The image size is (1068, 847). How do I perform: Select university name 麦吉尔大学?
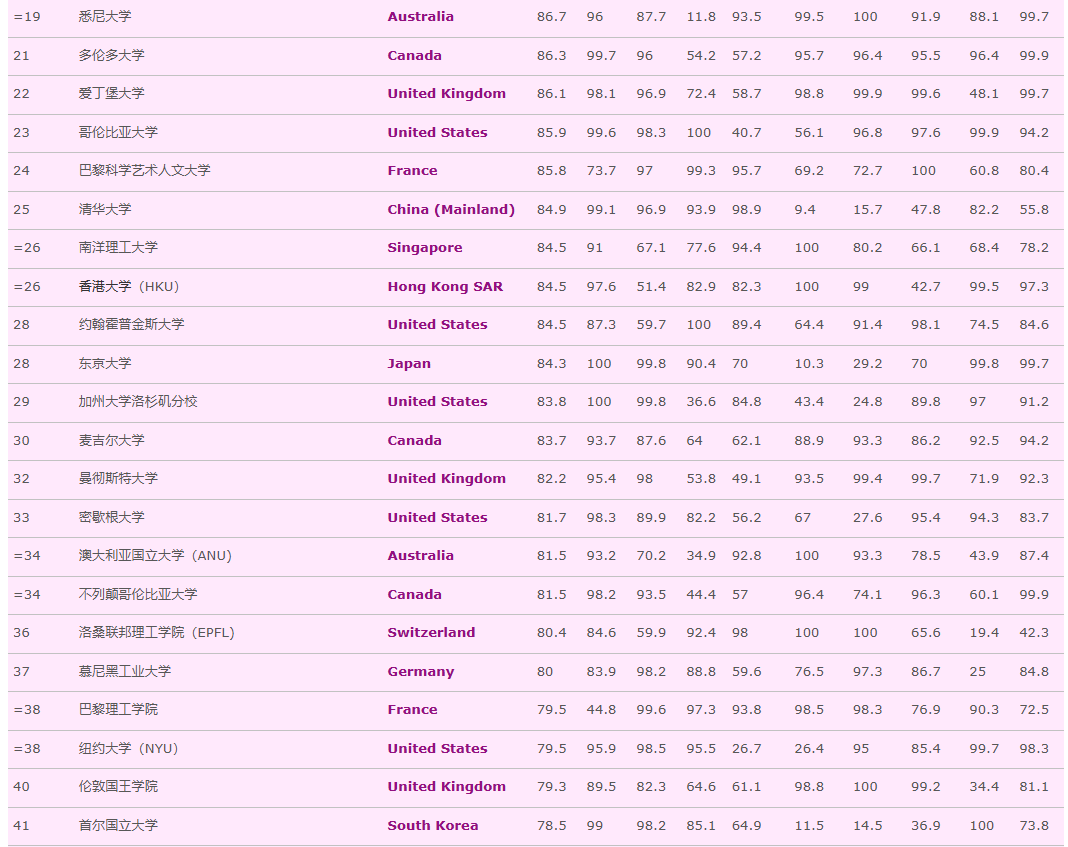click(111, 441)
